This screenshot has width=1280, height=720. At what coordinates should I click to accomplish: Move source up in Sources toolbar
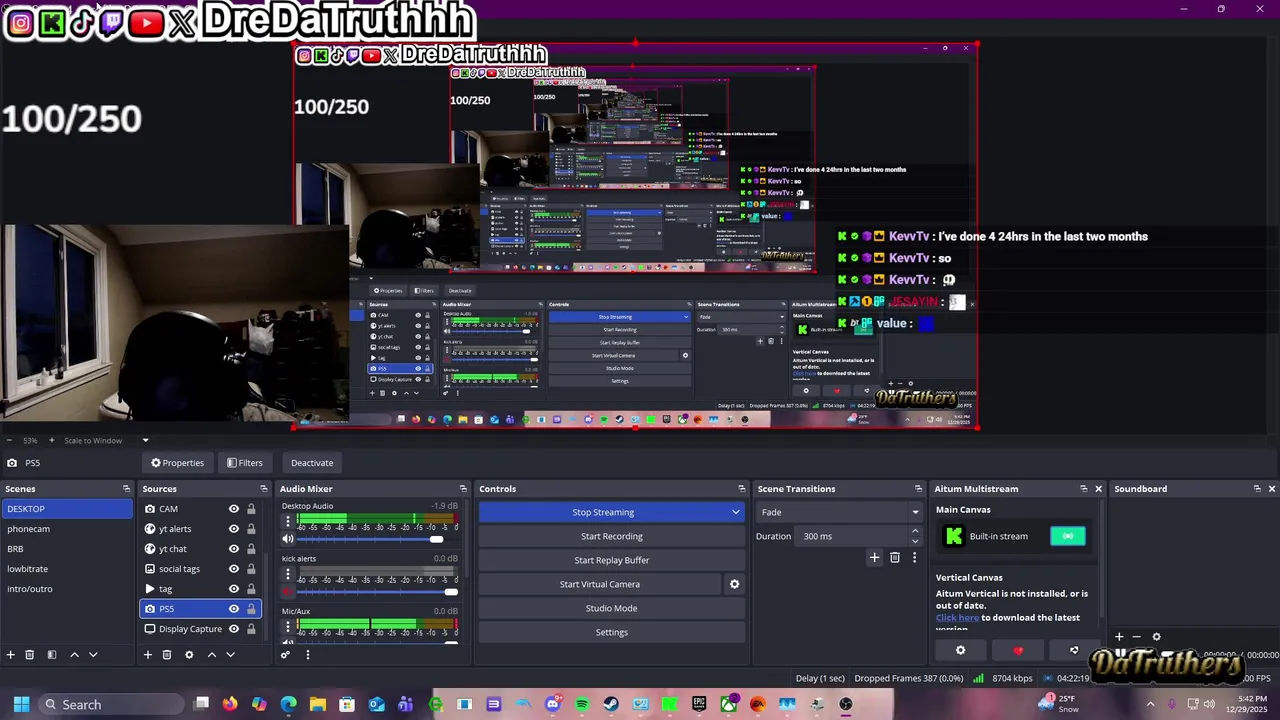(x=211, y=655)
